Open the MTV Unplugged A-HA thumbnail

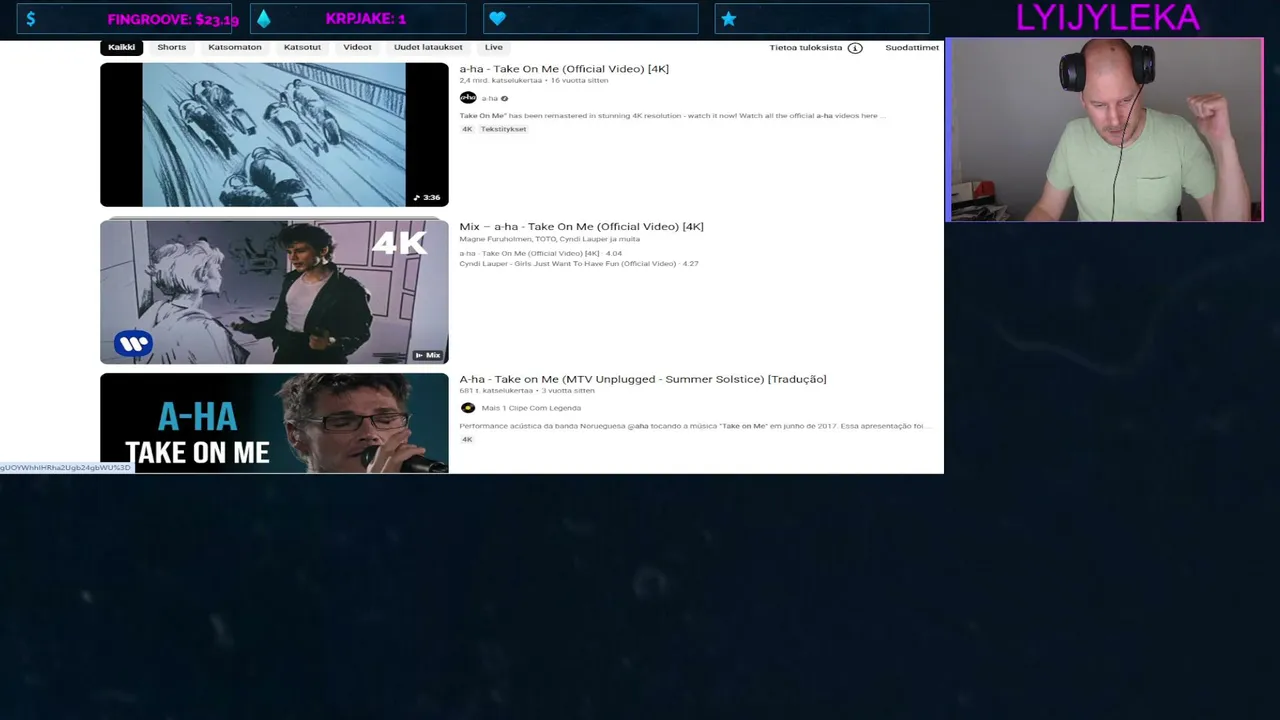(x=274, y=423)
